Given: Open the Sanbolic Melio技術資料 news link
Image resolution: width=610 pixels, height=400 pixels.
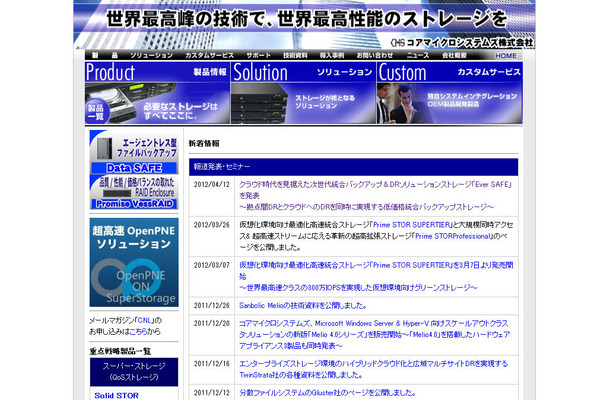Looking at the screenshot, I should (303, 306).
